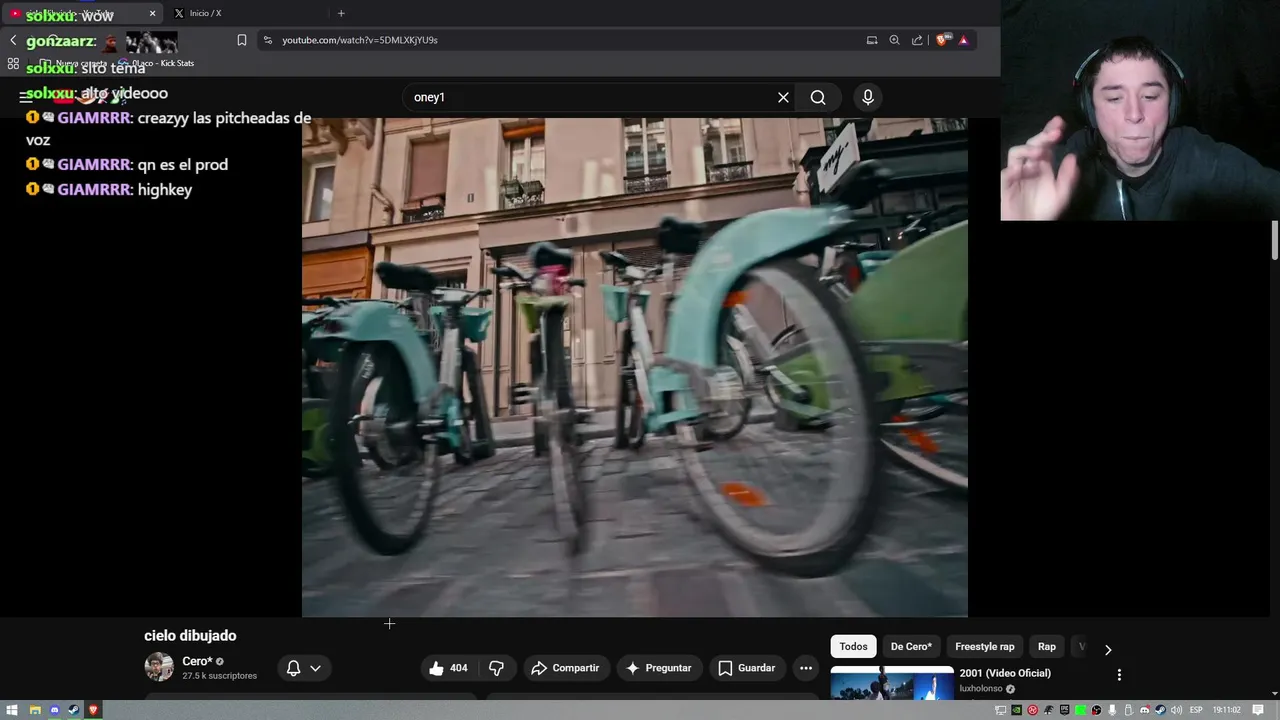The height and width of the screenshot is (720, 1280).
Task: Click the Preguntar button
Action: [x=659, y=668]
